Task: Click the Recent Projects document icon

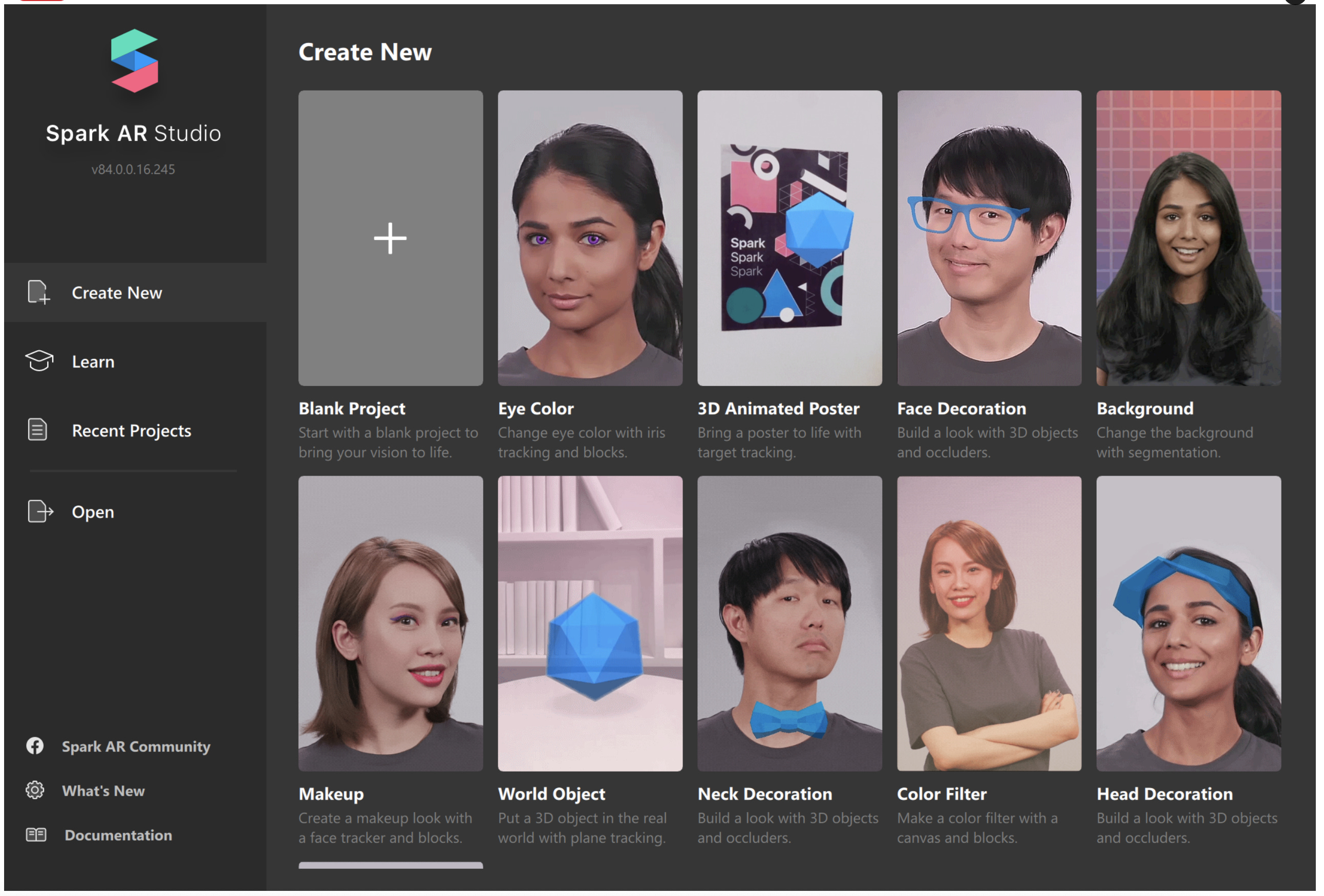Action: pyautogui.click(x=37, y=430)
